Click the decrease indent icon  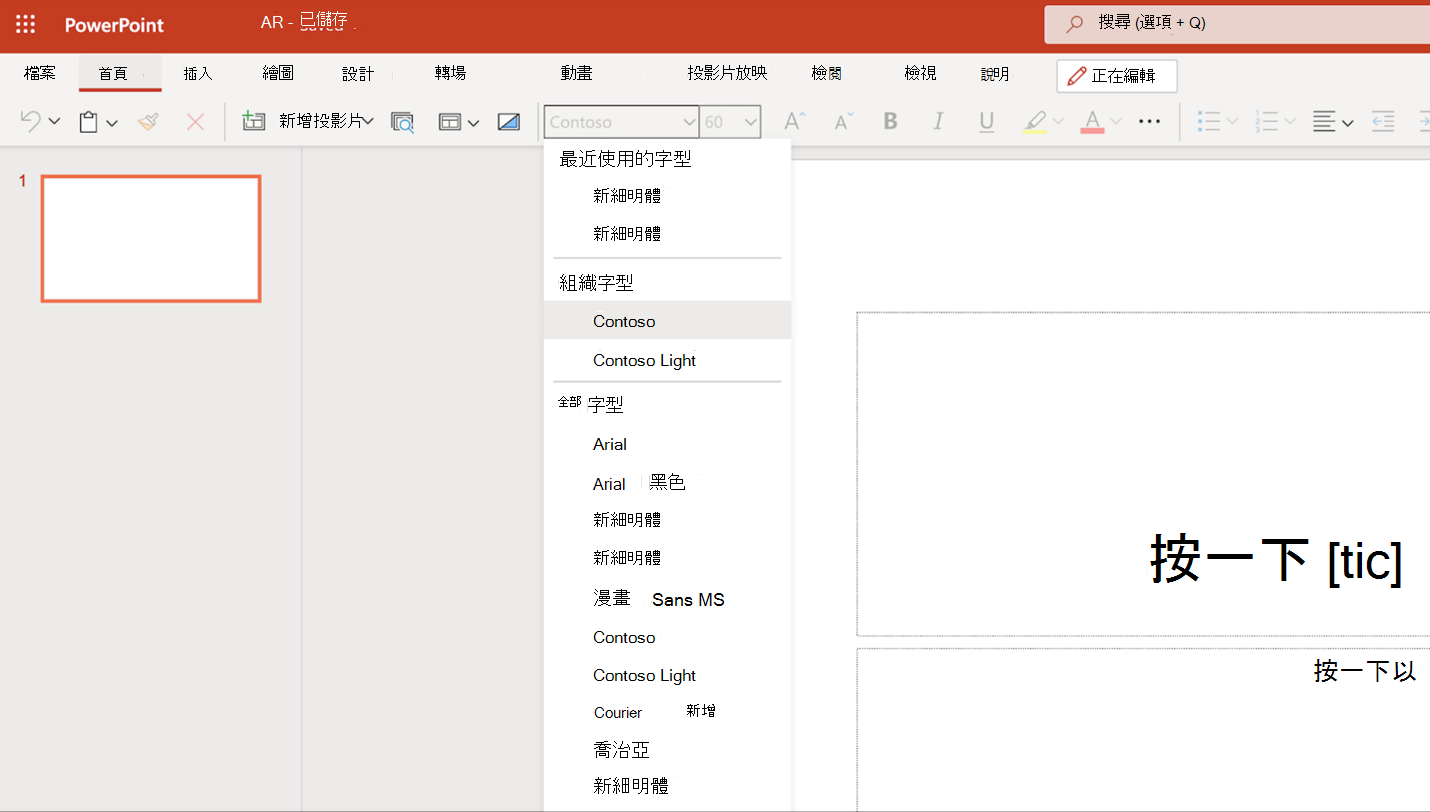[x=1383, y=122]
